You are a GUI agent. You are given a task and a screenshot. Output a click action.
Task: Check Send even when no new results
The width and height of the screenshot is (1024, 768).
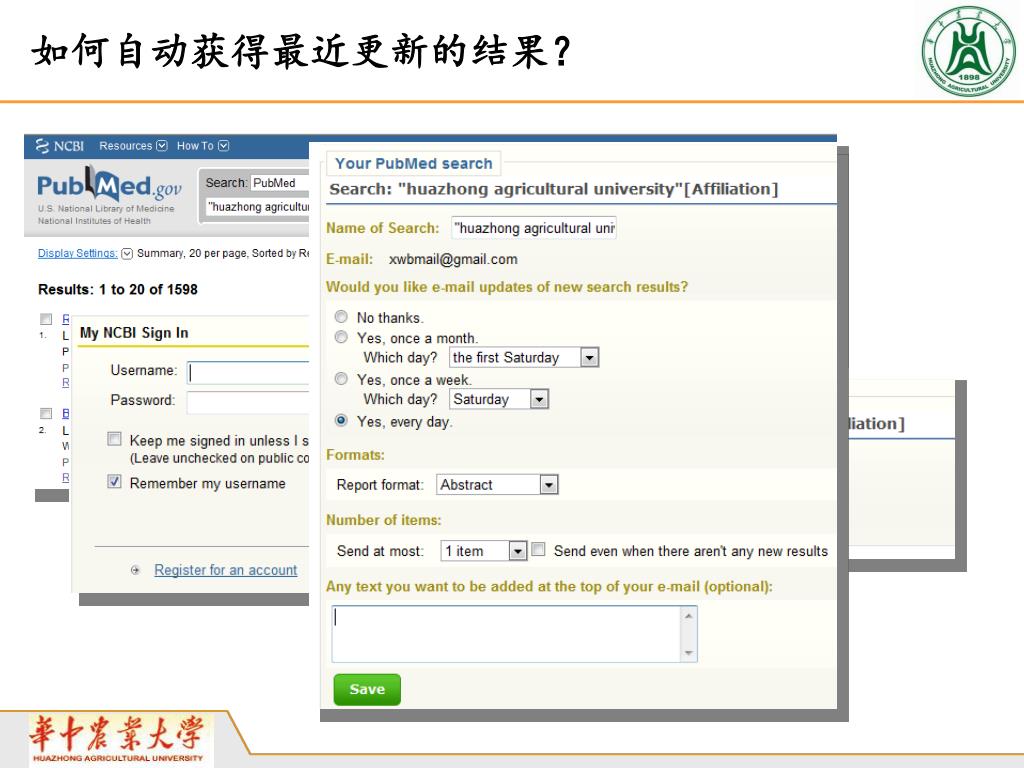click(538, 549)
